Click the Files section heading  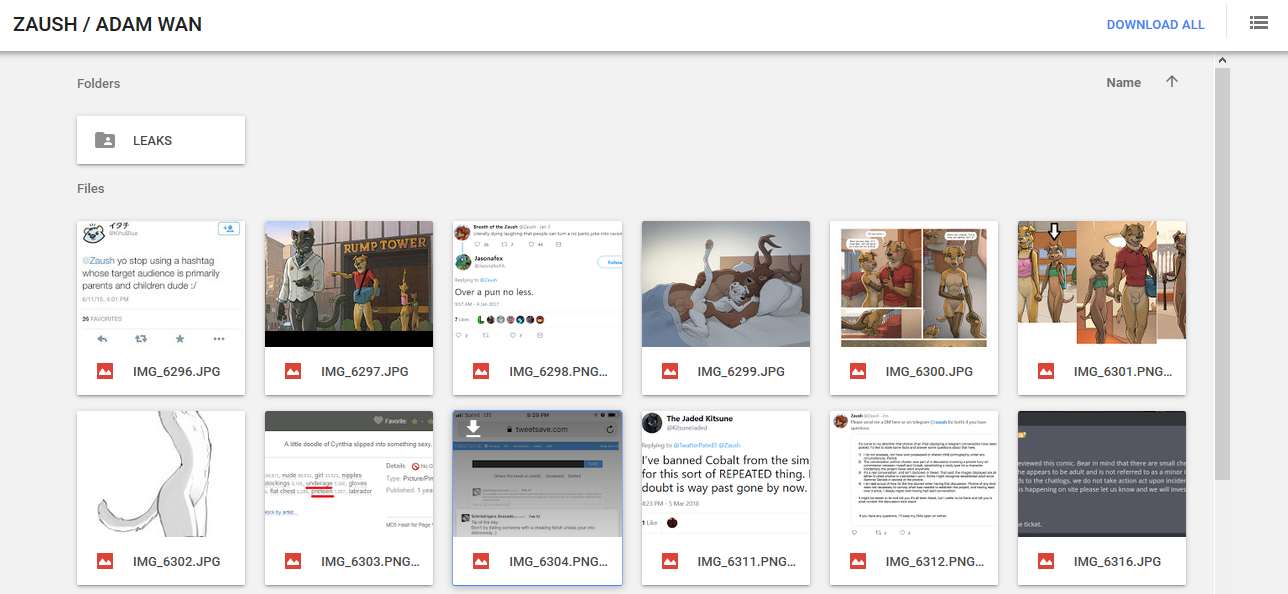90,188
